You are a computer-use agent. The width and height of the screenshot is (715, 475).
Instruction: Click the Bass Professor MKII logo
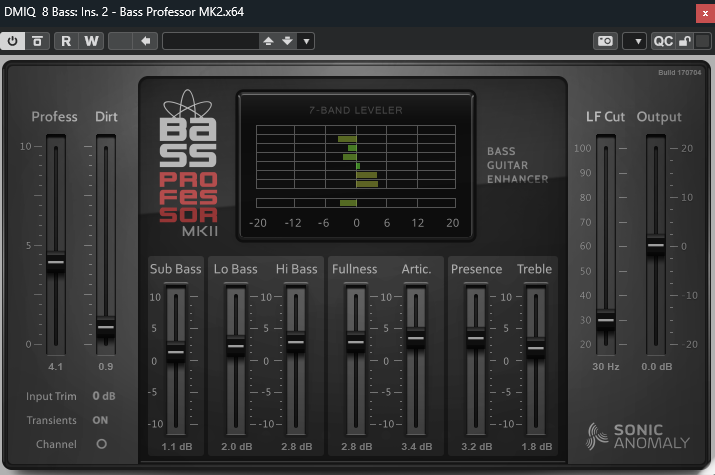coord(189,166)
